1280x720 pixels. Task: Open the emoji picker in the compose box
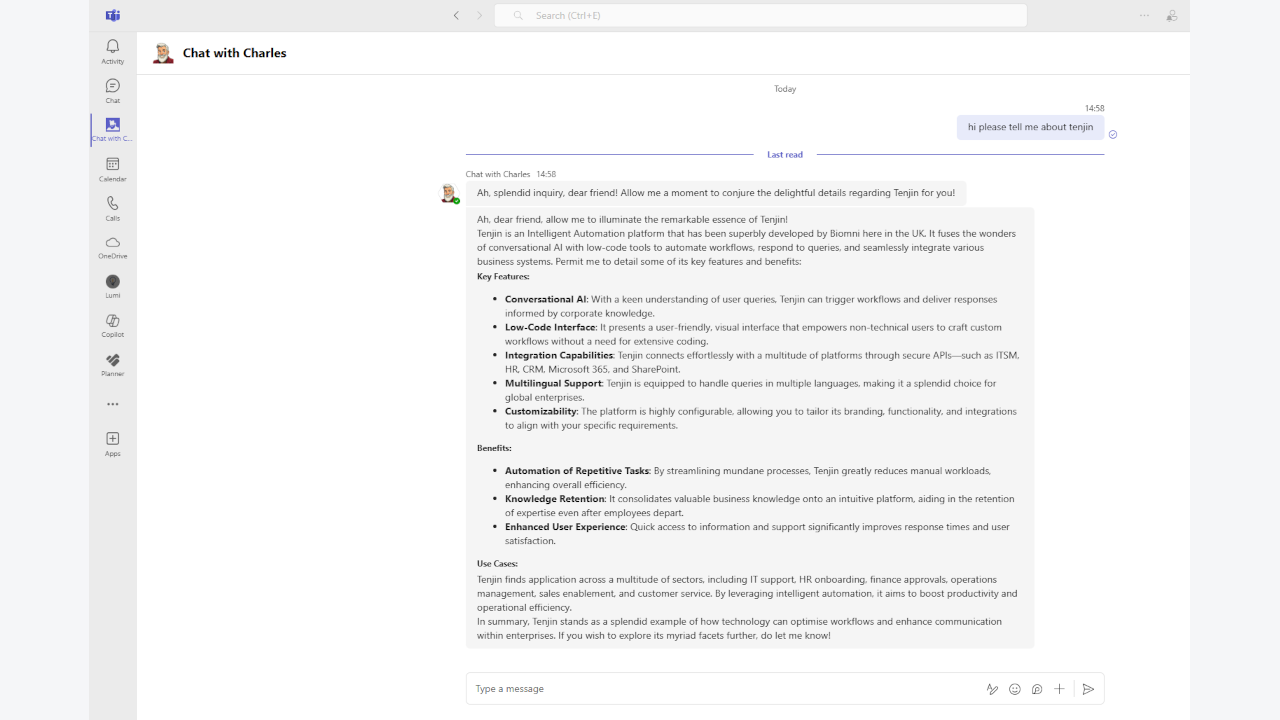click(x=1015, y=689)
